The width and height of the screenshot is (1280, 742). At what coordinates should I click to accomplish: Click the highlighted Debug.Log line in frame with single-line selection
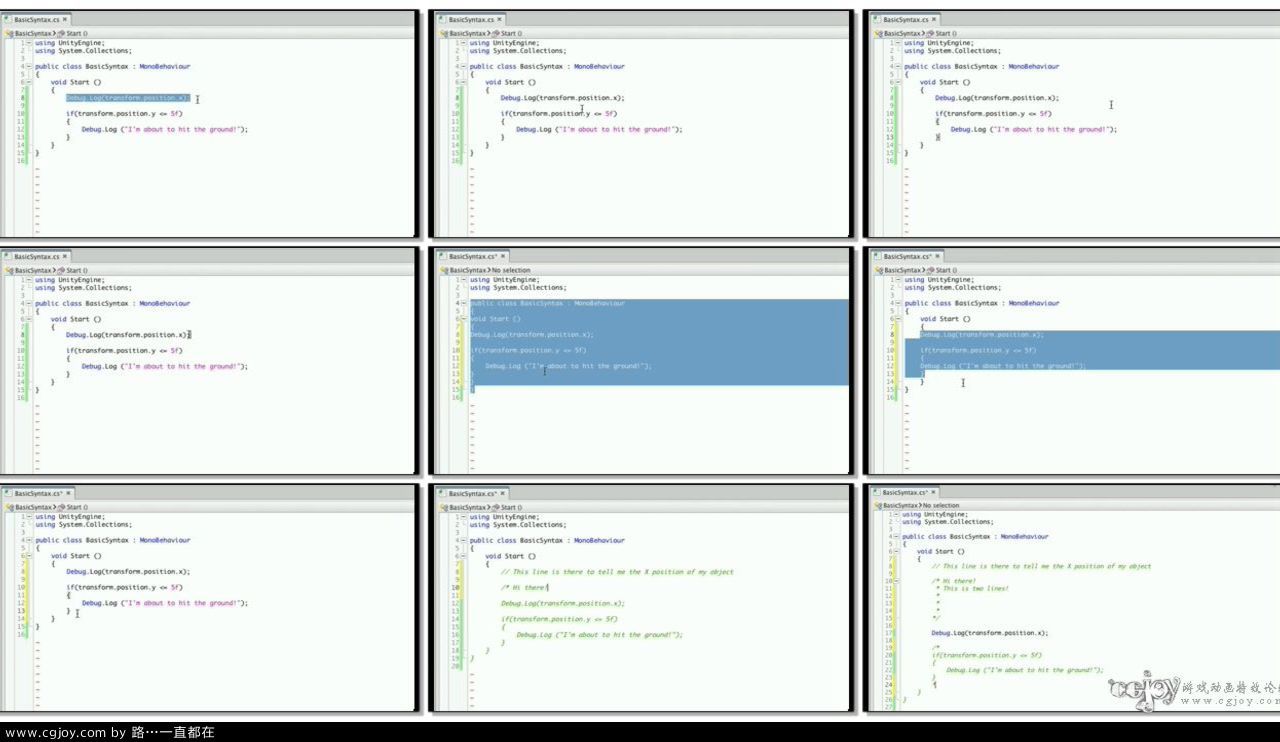click(x=127, y=98)
